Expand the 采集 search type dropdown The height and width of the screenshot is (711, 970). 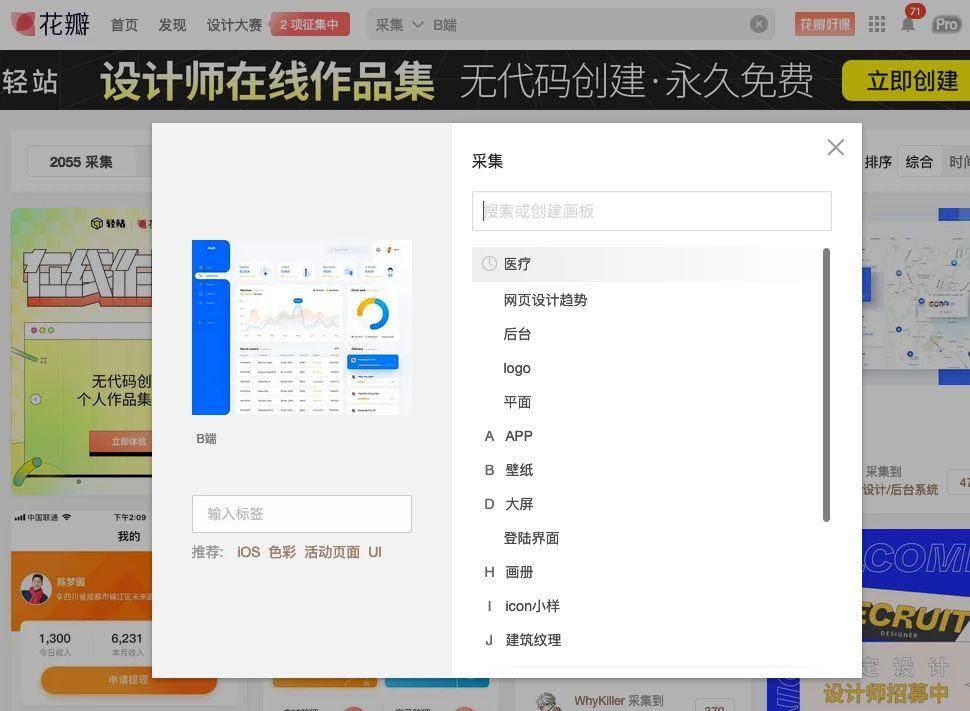pyautogui.click(x=399, y=25)
